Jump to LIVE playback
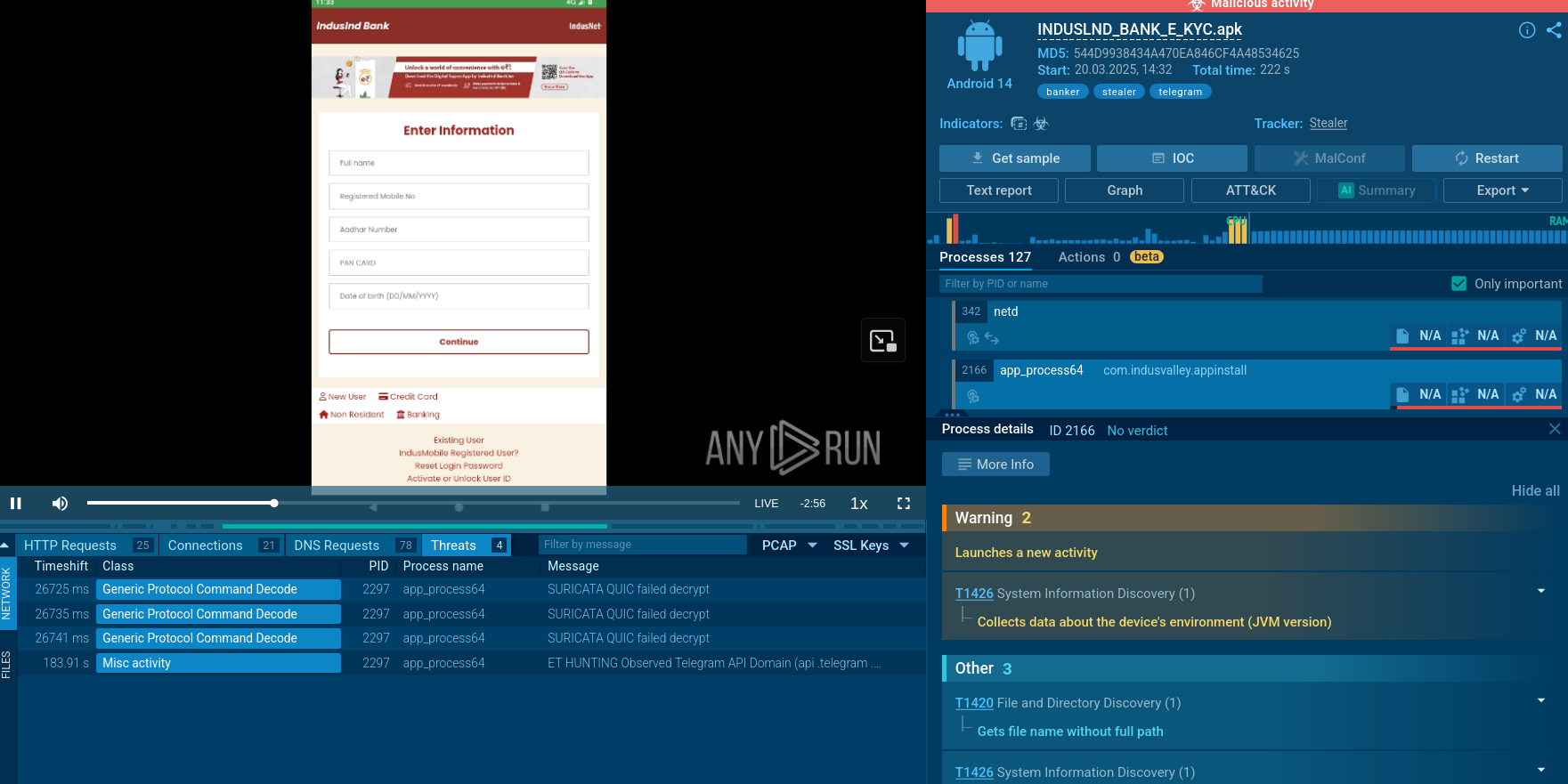Viewport: 1568px width, 784px height. click(x=766, y=504)
